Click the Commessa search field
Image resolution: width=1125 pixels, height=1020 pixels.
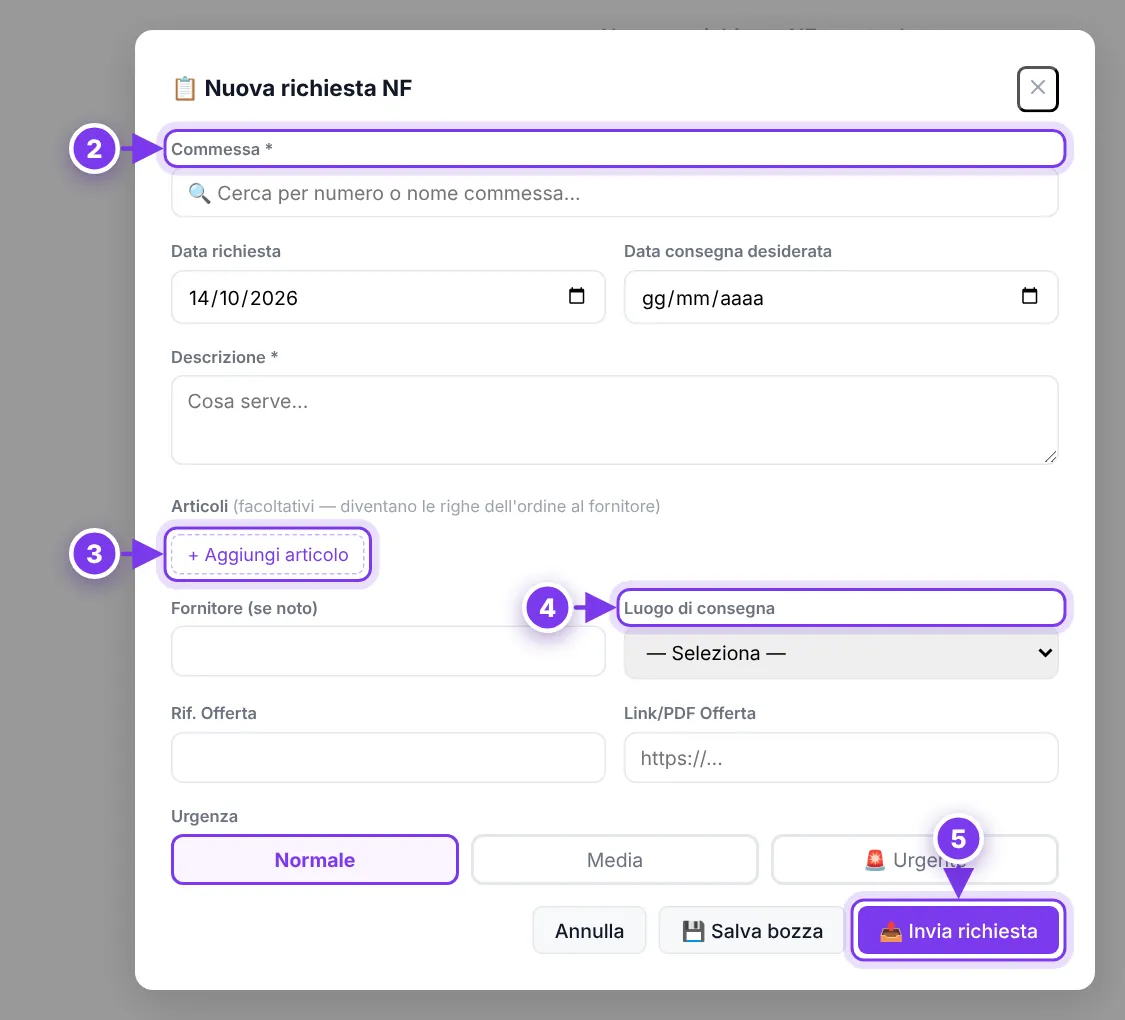(614, 194)
